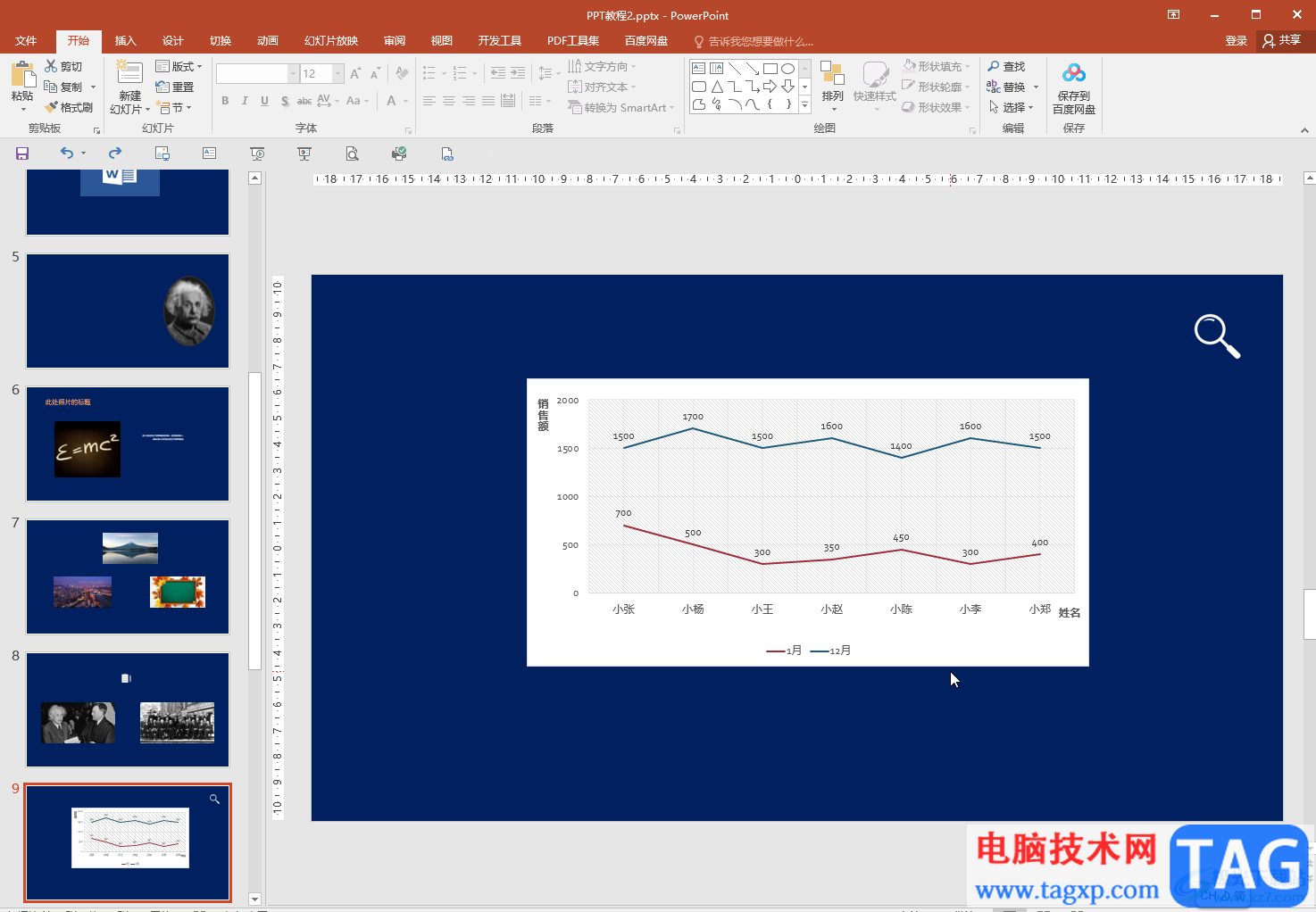The width and height of the screenshot is (1316, 912).
Task: Select slide 6 thumbnail with E=mc²
Action: [128, 444]
